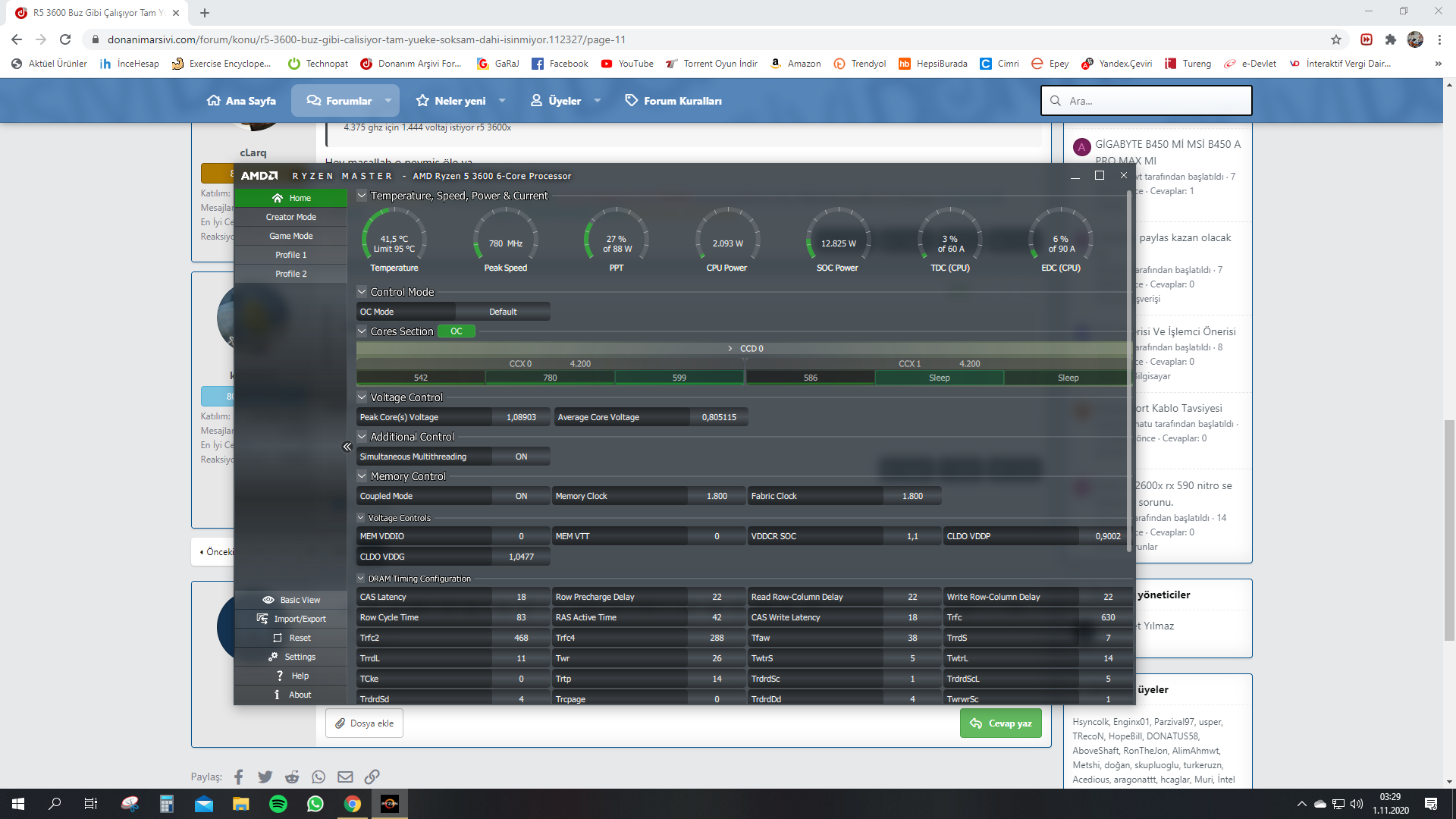Image resolution: width=1456 pixels, height=819 pixels.
Task: Switch to Basic View tab
Action: pyautogui.click(x=292, y=599)
